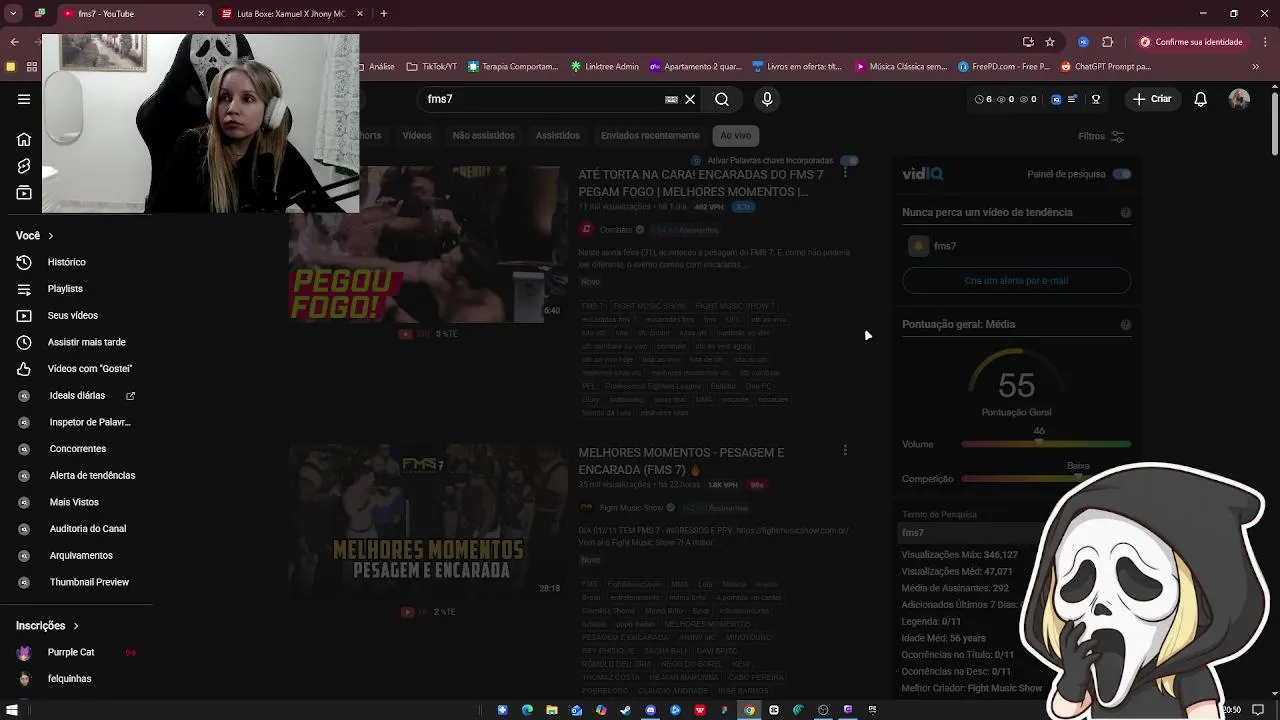Image resolution: width=1280 pixels, height=720 pixels.
Task: Expand the Você section
Action: point(35,236)
